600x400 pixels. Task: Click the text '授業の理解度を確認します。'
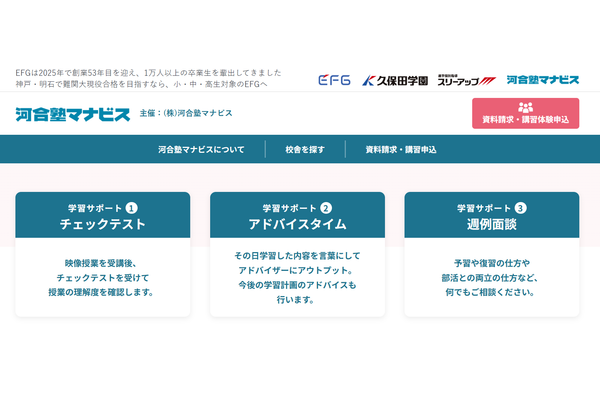click(101, 292)
